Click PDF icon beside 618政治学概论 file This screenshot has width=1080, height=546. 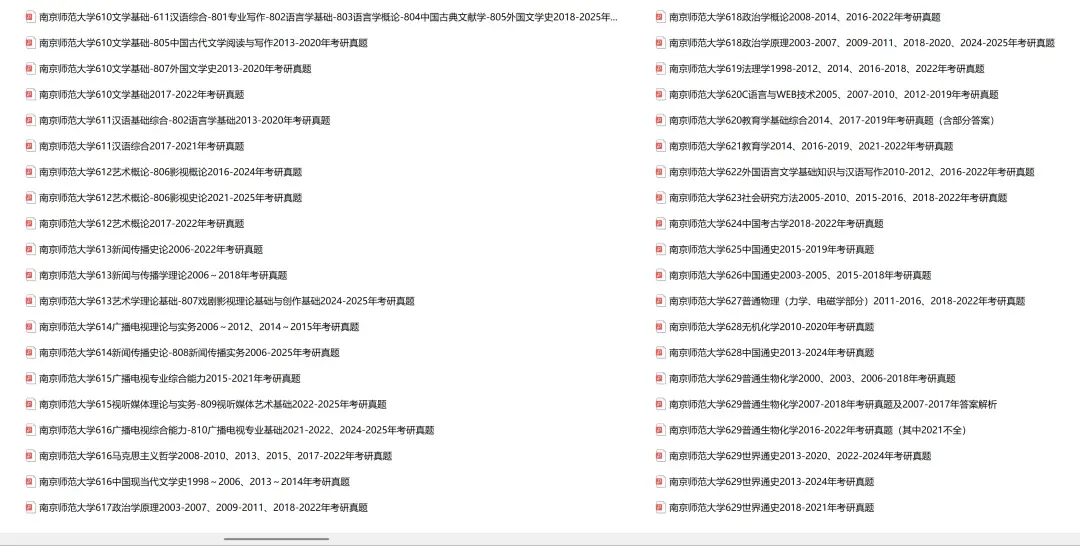point(660,17)
